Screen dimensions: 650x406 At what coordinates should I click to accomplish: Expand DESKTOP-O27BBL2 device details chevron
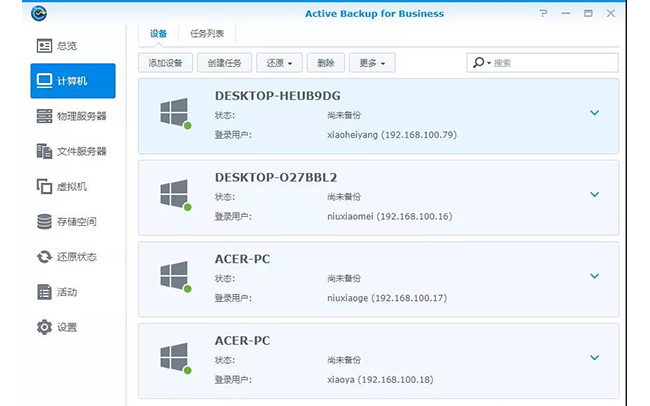click(x=594, y=194)
